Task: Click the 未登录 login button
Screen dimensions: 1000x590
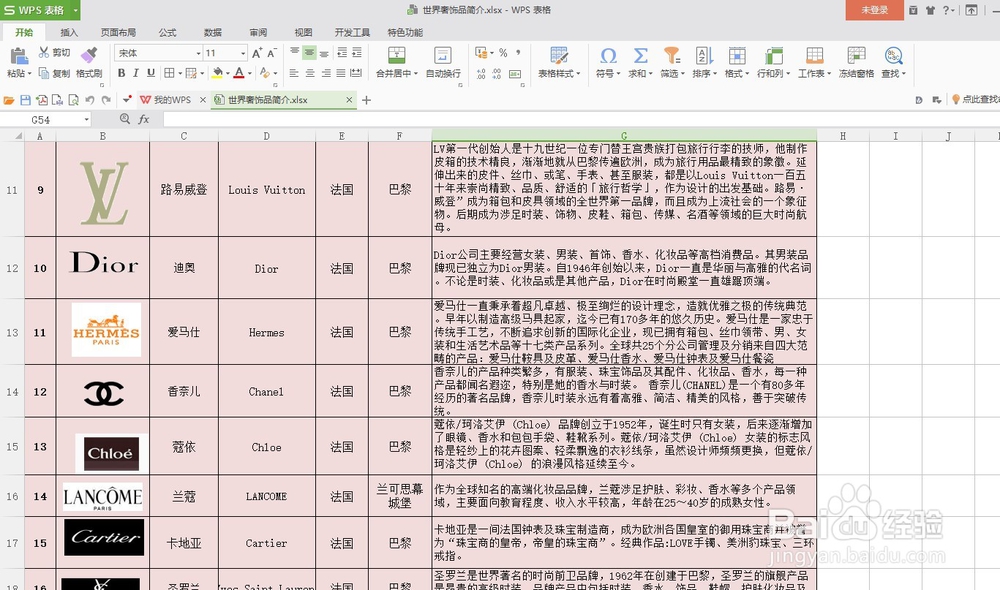Action: point(874,10)
